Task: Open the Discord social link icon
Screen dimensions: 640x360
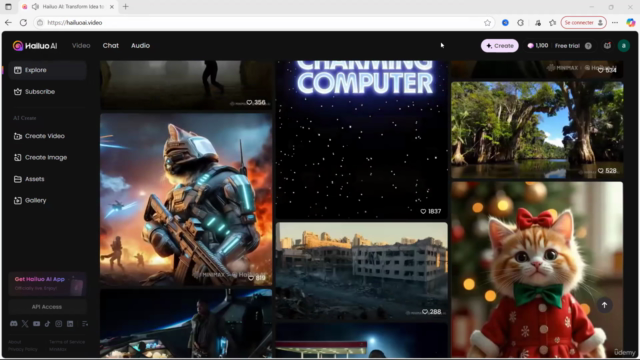Action: click(x=13, y=324)
